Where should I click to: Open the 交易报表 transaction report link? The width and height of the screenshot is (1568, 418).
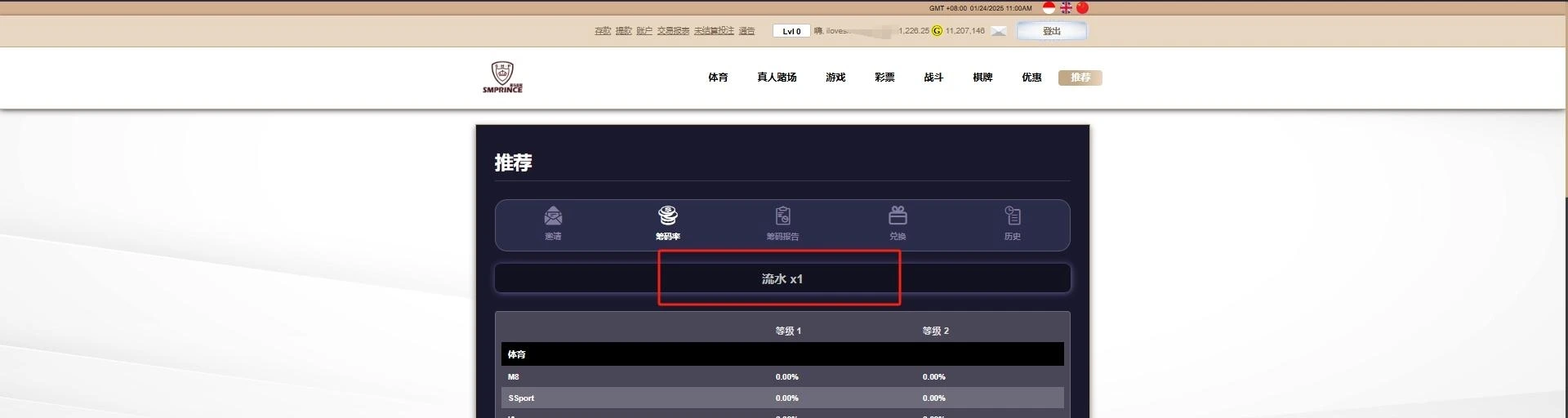673,31
